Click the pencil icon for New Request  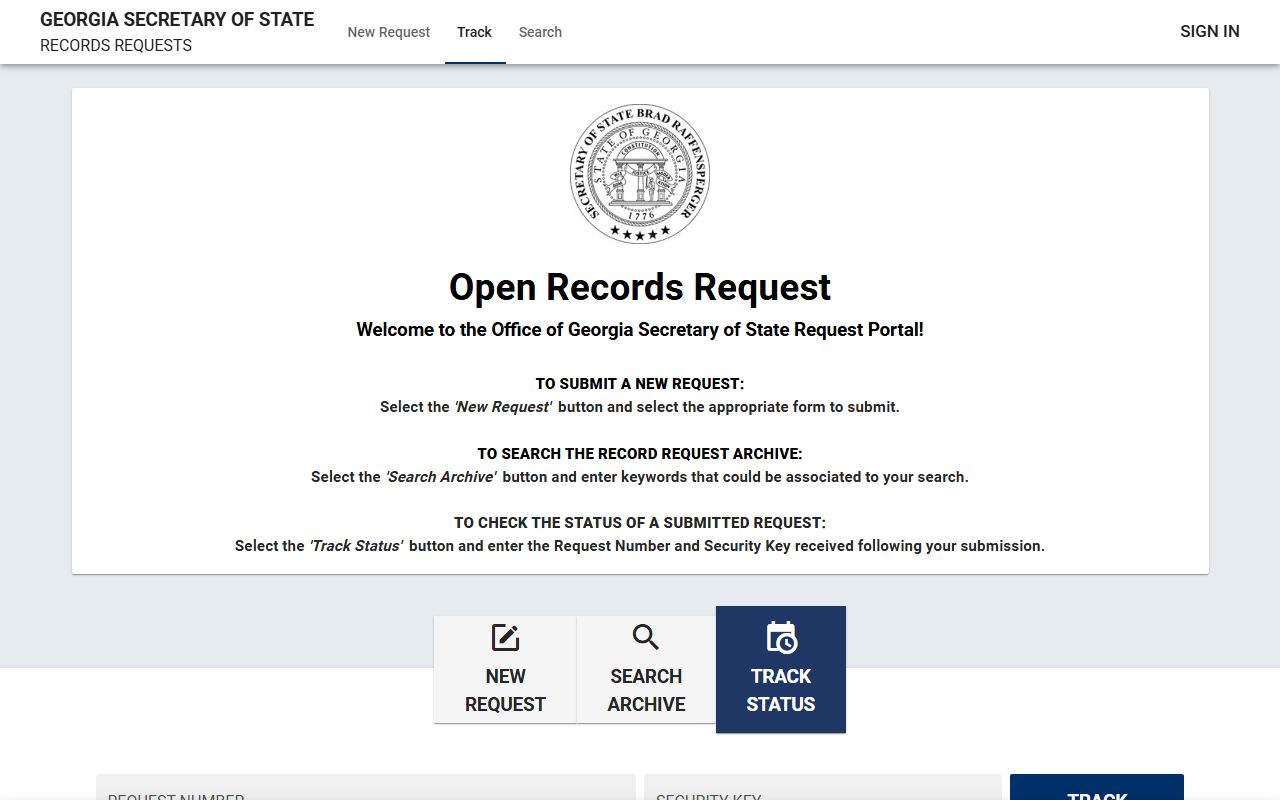[x=505, y=637]
